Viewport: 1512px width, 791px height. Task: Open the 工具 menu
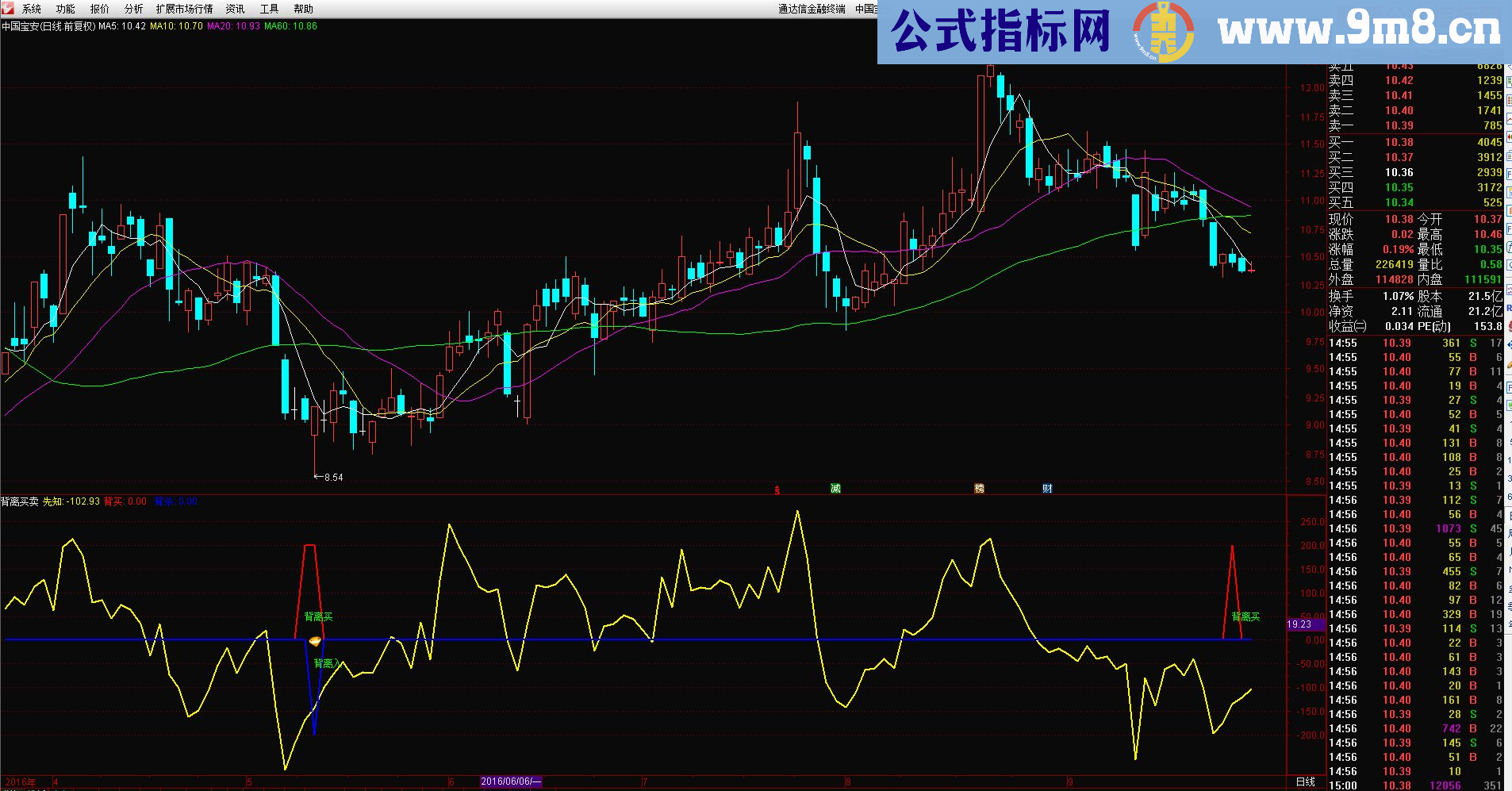pos(269,9)
